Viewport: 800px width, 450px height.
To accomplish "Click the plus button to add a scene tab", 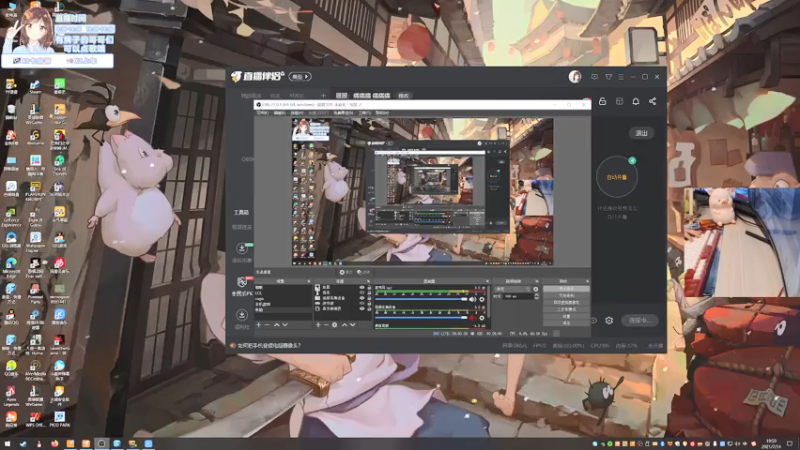I will (323, 95).
